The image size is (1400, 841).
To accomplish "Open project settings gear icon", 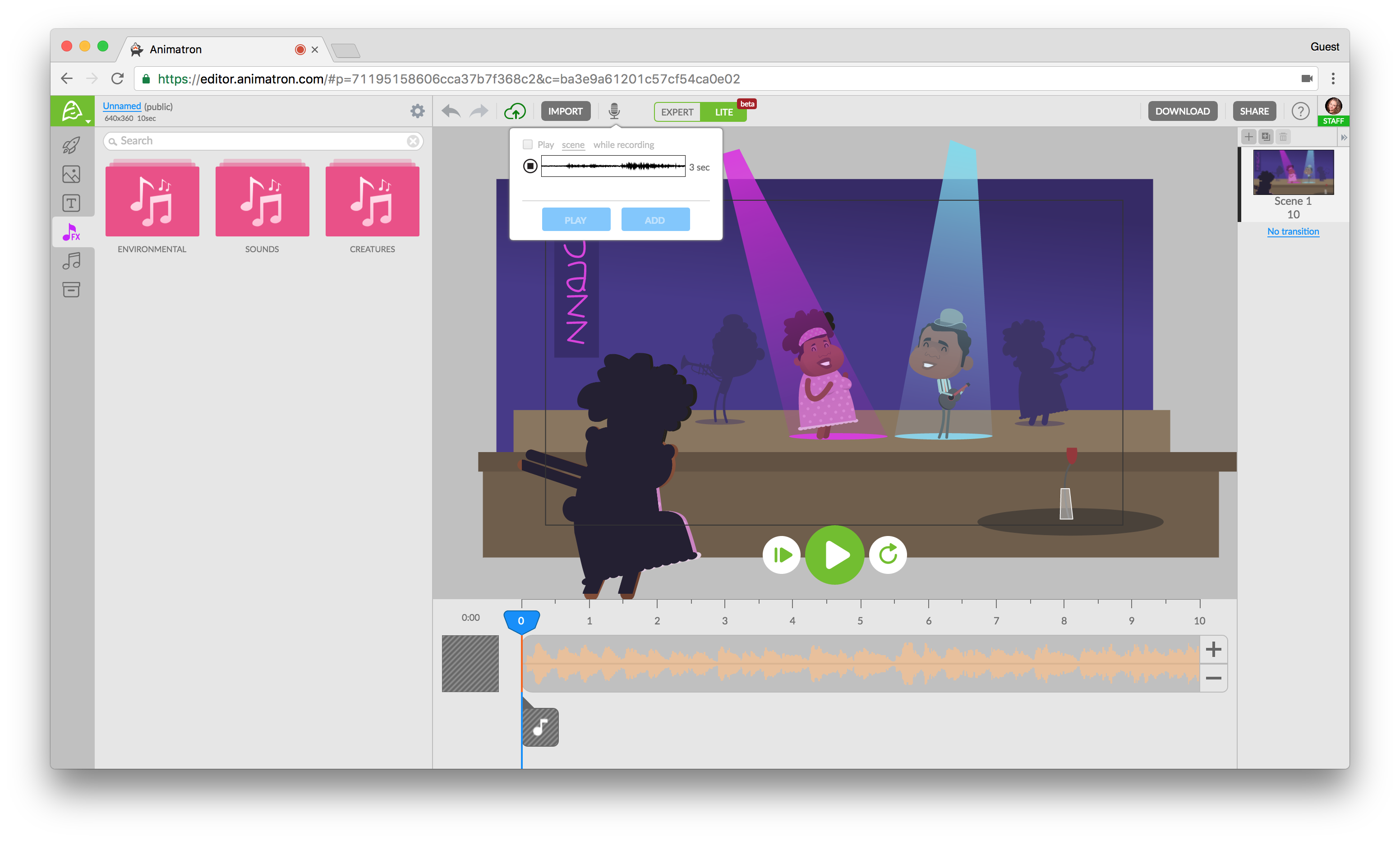I will tap(417, 111).
